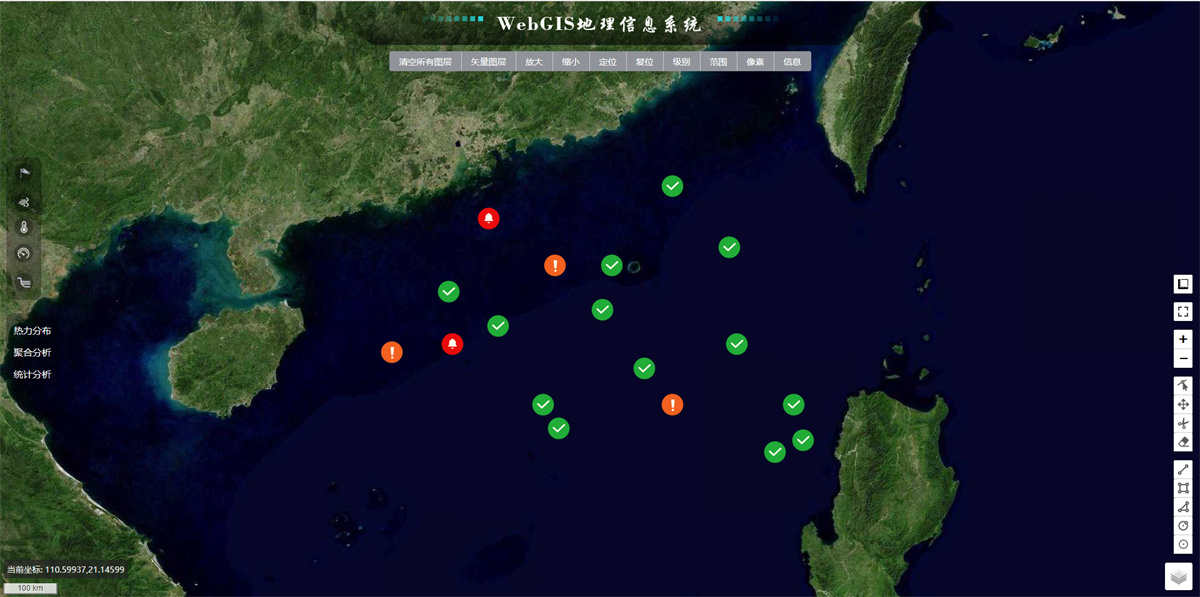This screenshot has height=597, width=1200.
Task: Click the red bell marker near Guangdong coast
Action: point(488,218)
